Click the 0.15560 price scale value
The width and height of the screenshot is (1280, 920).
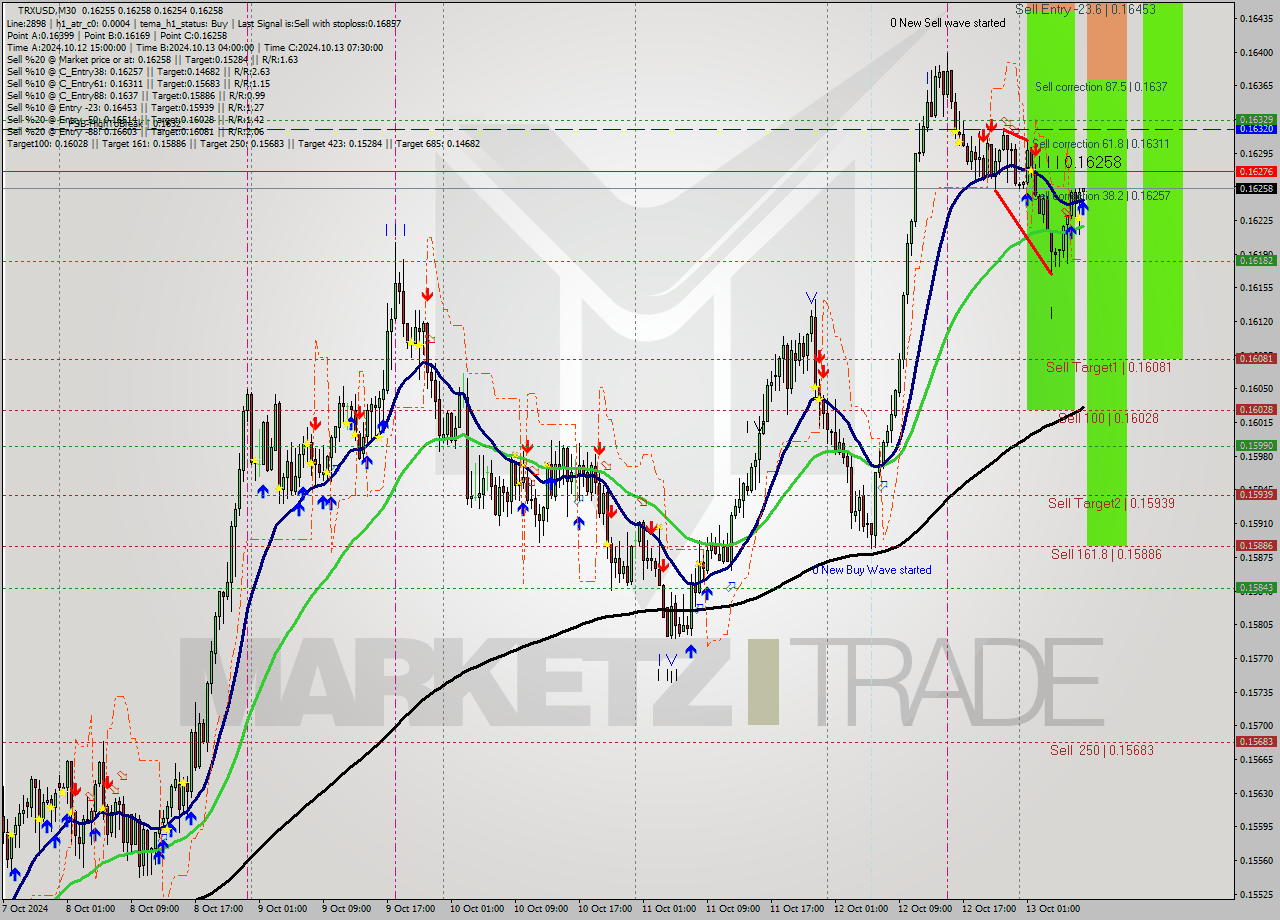point(1256,860)
